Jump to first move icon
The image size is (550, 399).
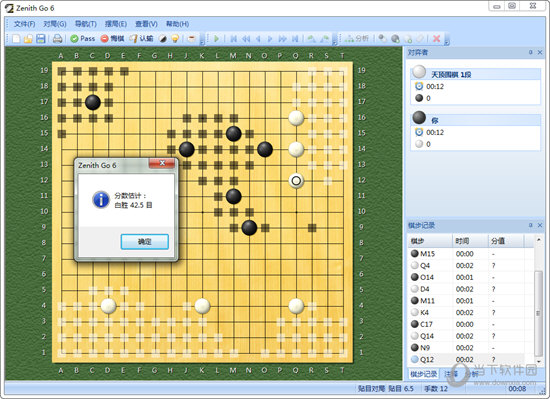pyautogui.click(x=233, y=39)
